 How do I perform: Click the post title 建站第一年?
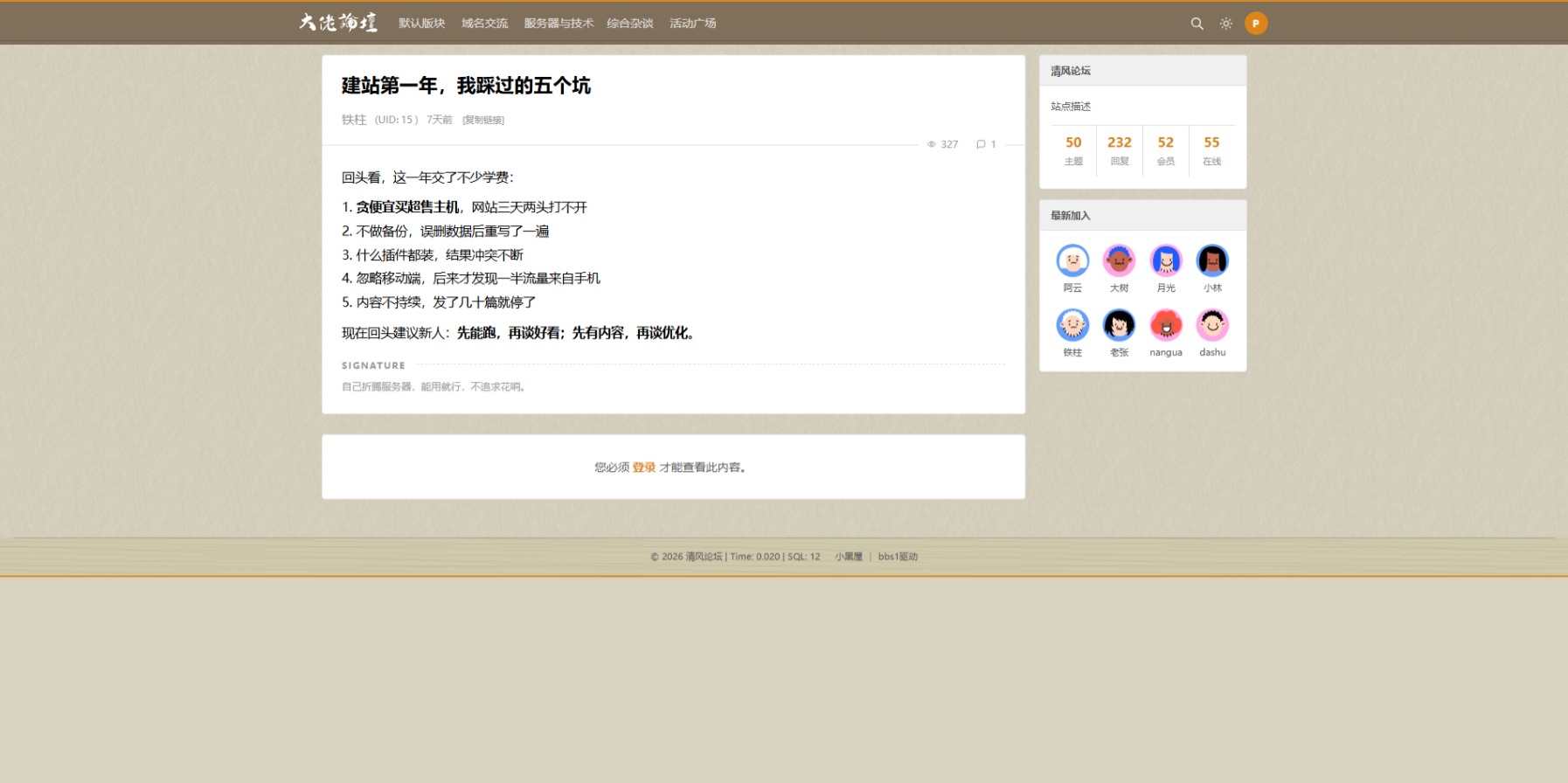(x=466, y=86)
